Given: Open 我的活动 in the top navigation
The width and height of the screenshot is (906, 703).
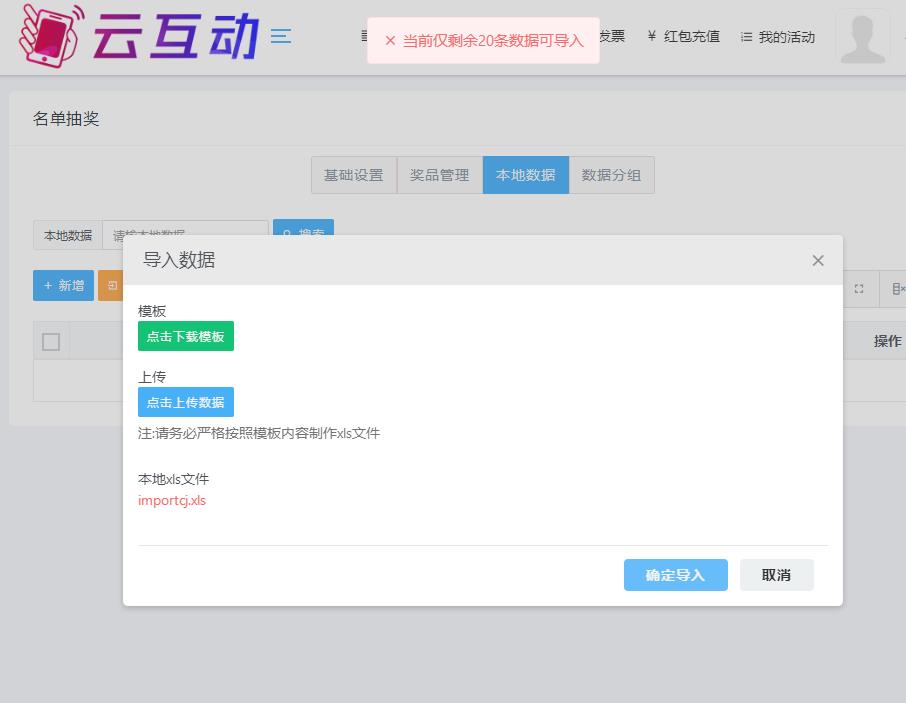Looking at the screenshot, I should (x=778, y=37).
